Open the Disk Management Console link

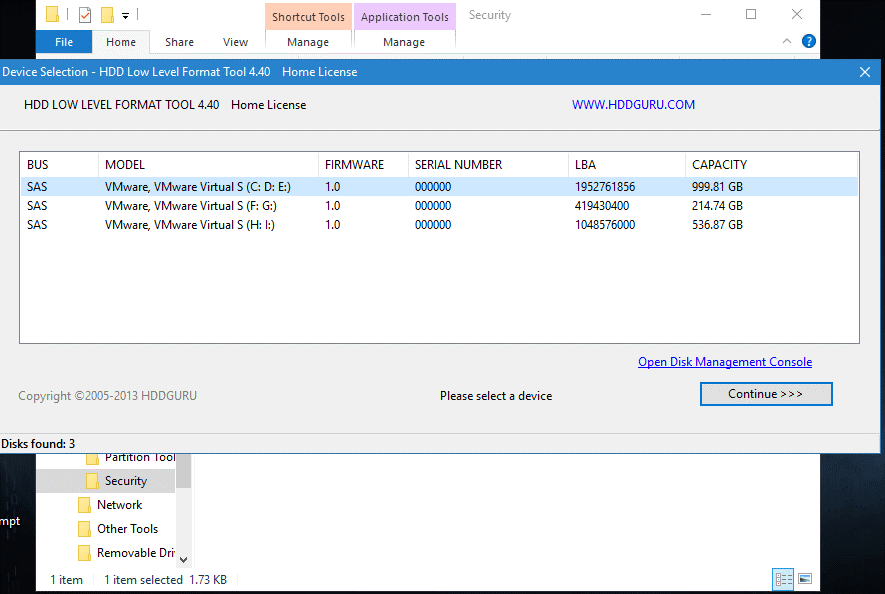point(725,362)
